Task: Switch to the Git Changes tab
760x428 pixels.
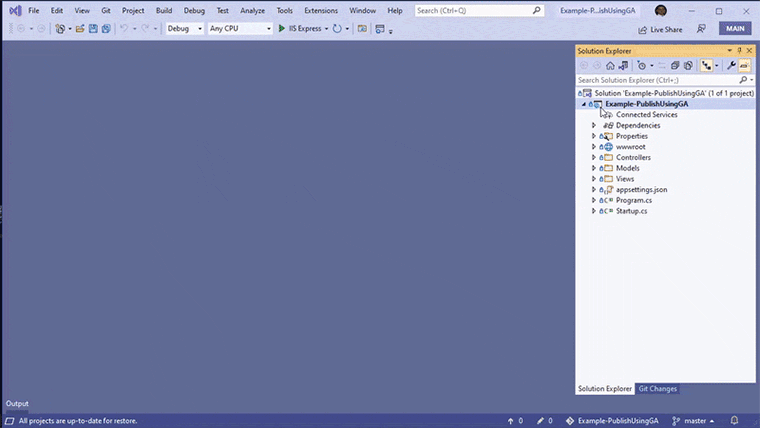Action: [x=657, y=388]
